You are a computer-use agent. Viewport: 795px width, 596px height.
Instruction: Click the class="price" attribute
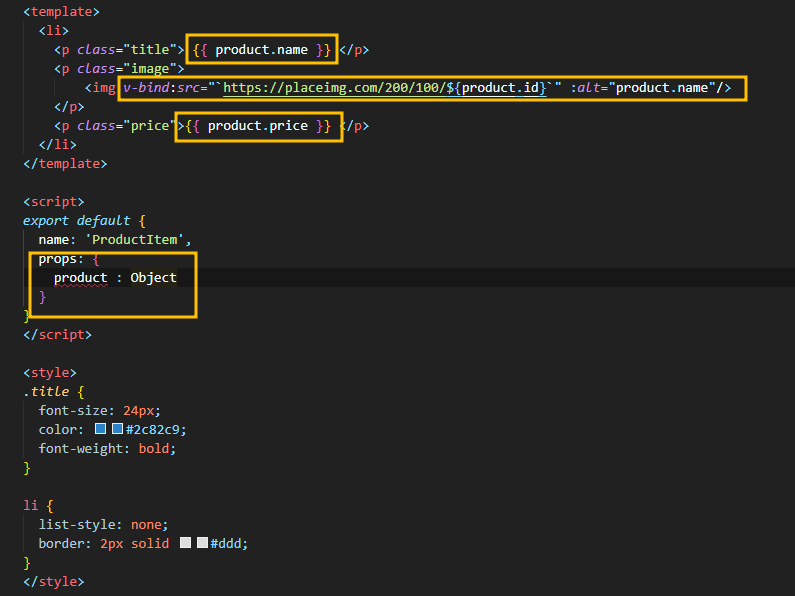click(x=127, y=126)
